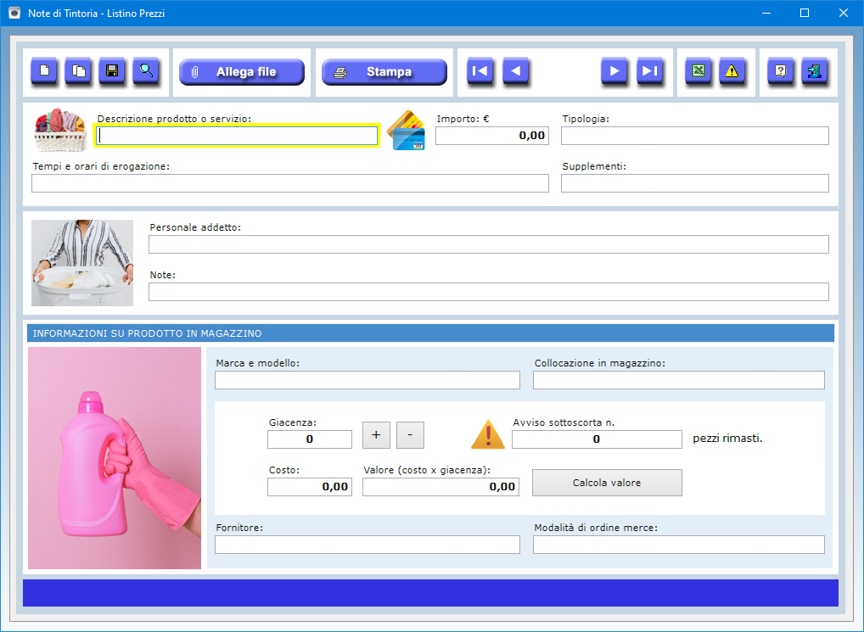Click the Tipologia field
Viewport: 864px width, 632px height.
point(695,136)
